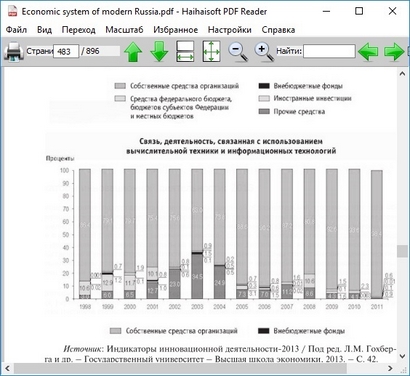Click the 2011 year label on chart
The width and height of the screenshot is (410, 376).
[377, 306]
